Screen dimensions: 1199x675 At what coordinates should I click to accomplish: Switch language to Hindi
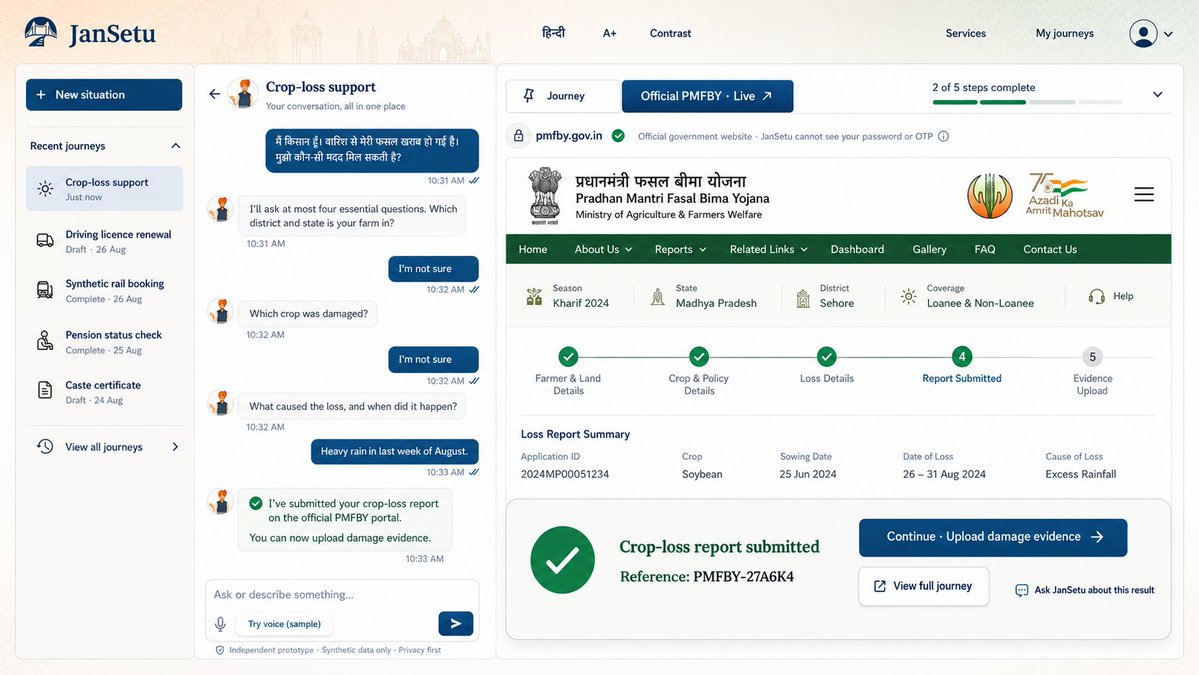(x=554, y=33)
